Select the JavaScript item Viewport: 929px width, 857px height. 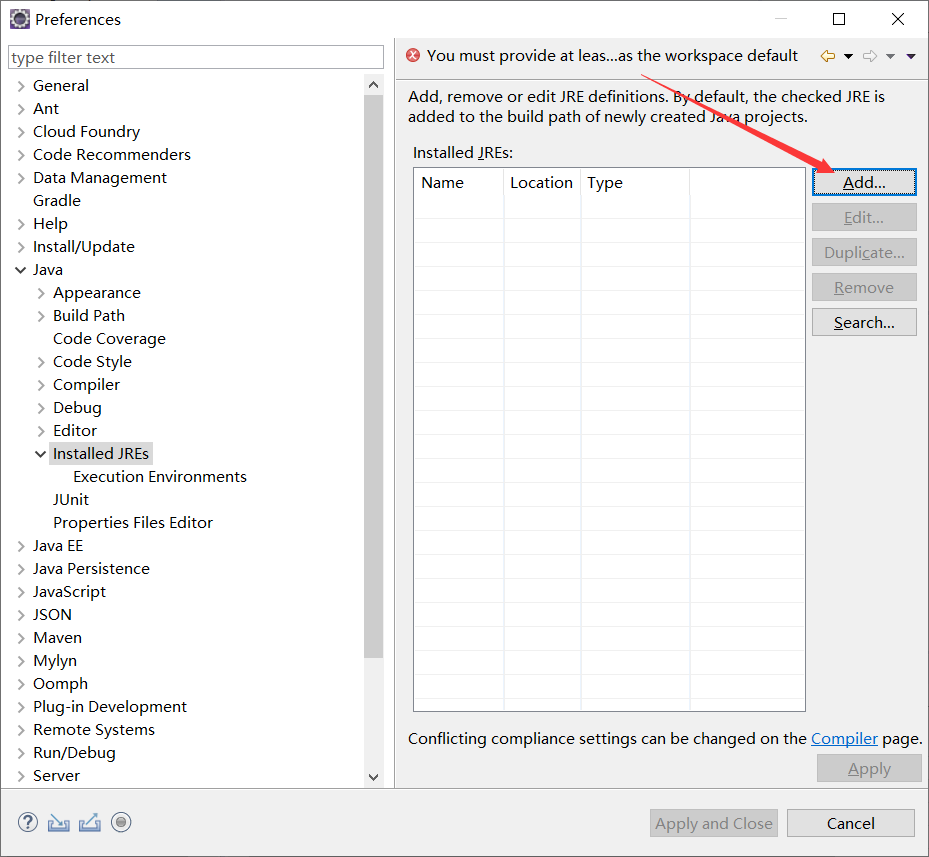point(69,592)
